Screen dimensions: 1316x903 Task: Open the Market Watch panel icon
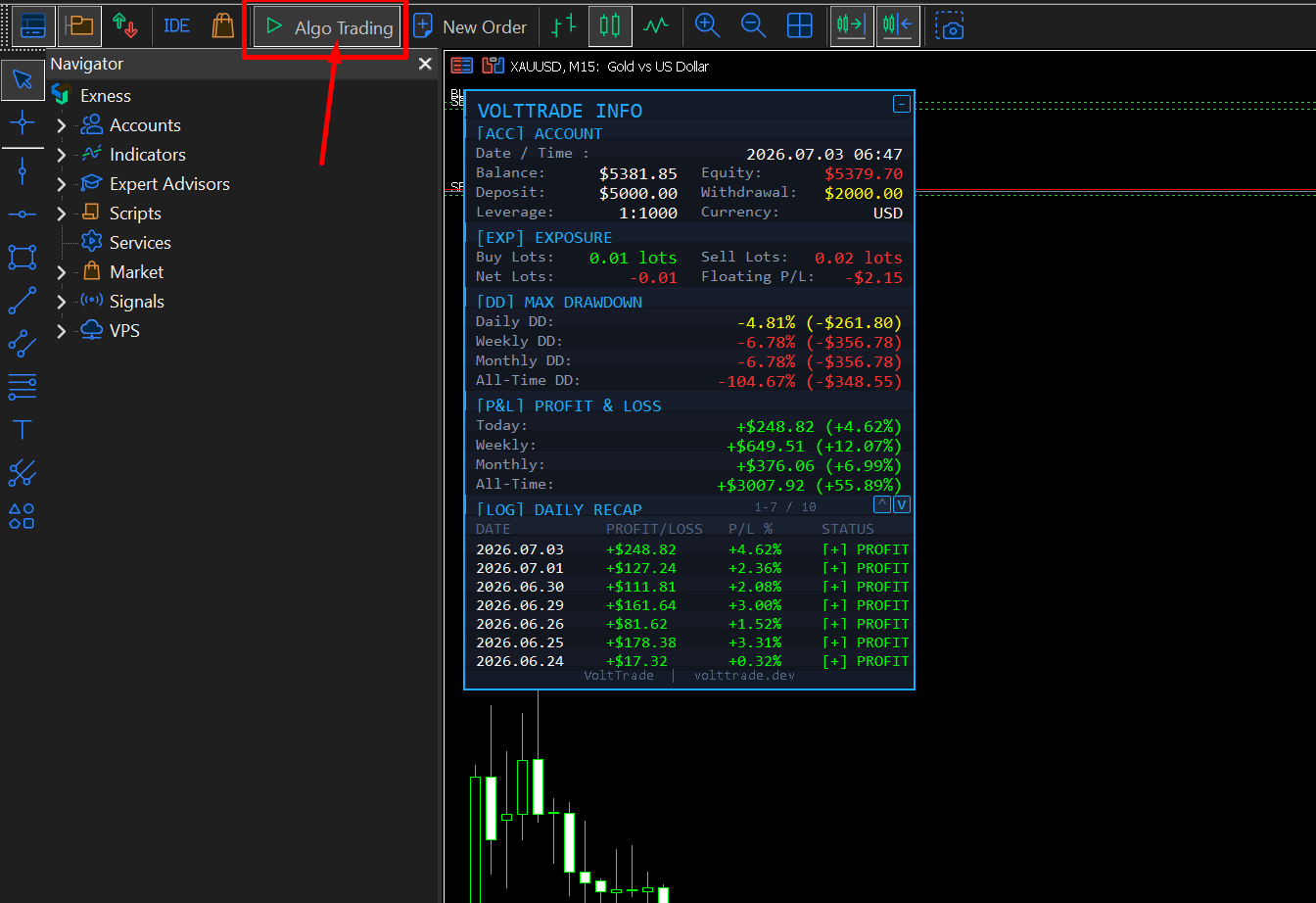click(x=33, y=26)
